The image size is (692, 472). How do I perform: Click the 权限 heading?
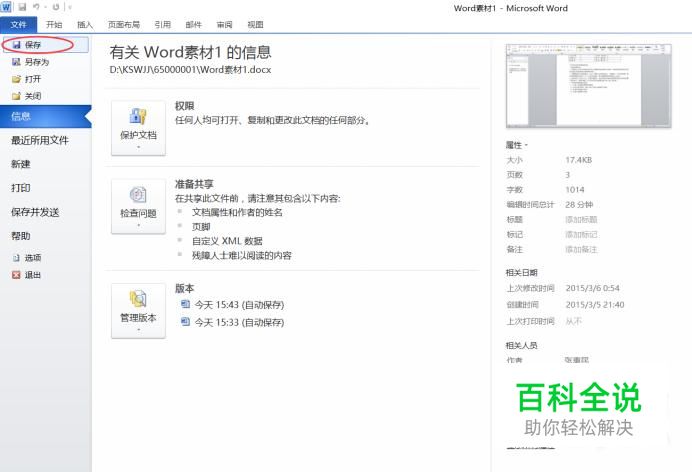184,106
